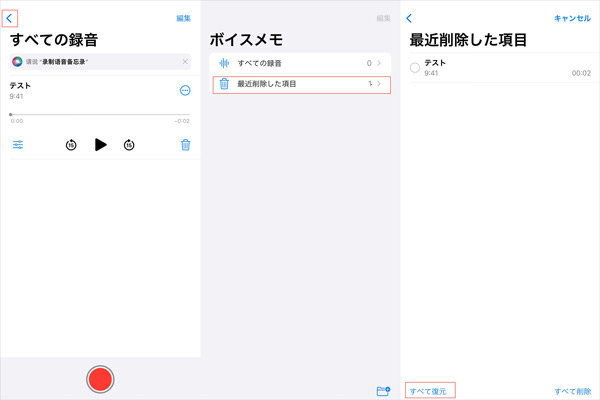This screenshot has width=600, height=400.
Task: Open すべての録音 folder in ボイスメモ
Action: click(300, 63)
